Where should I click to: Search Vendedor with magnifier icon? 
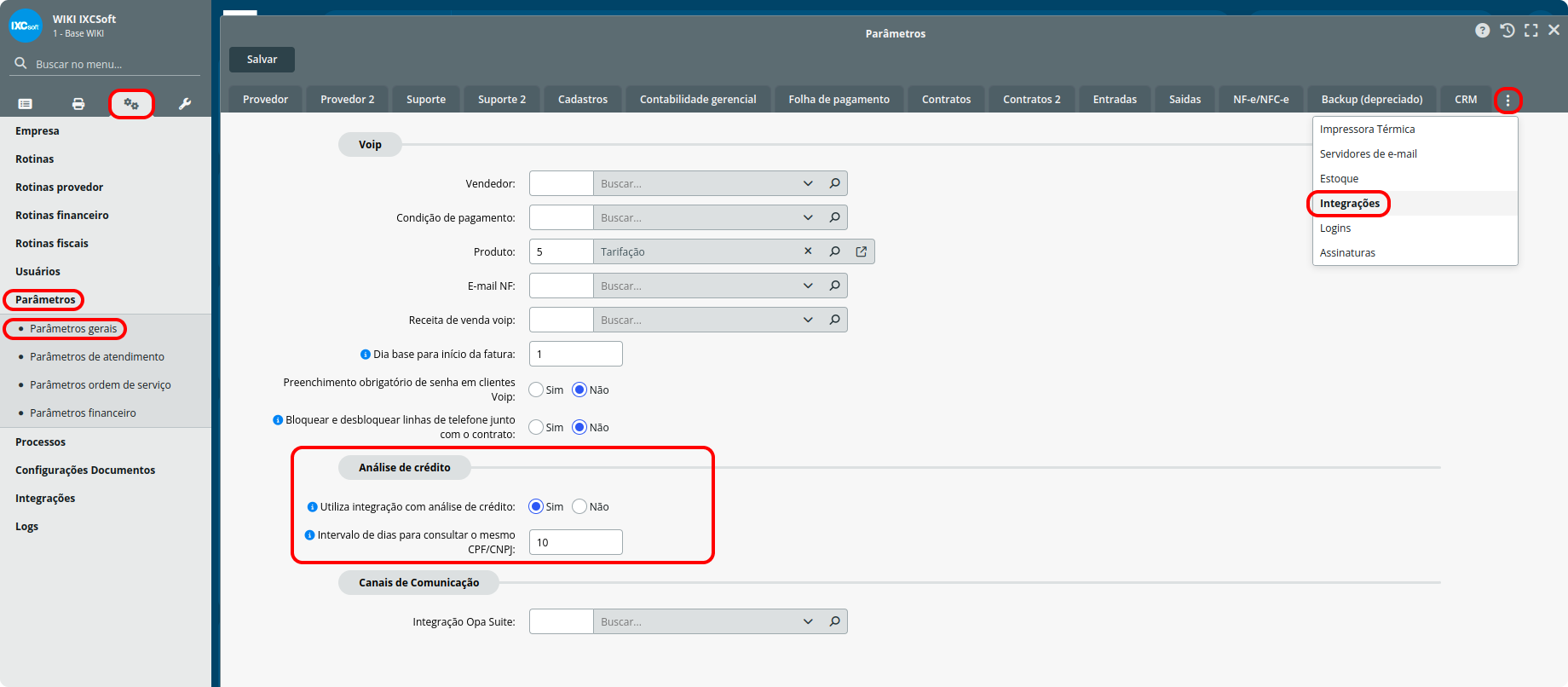[835, 183]
